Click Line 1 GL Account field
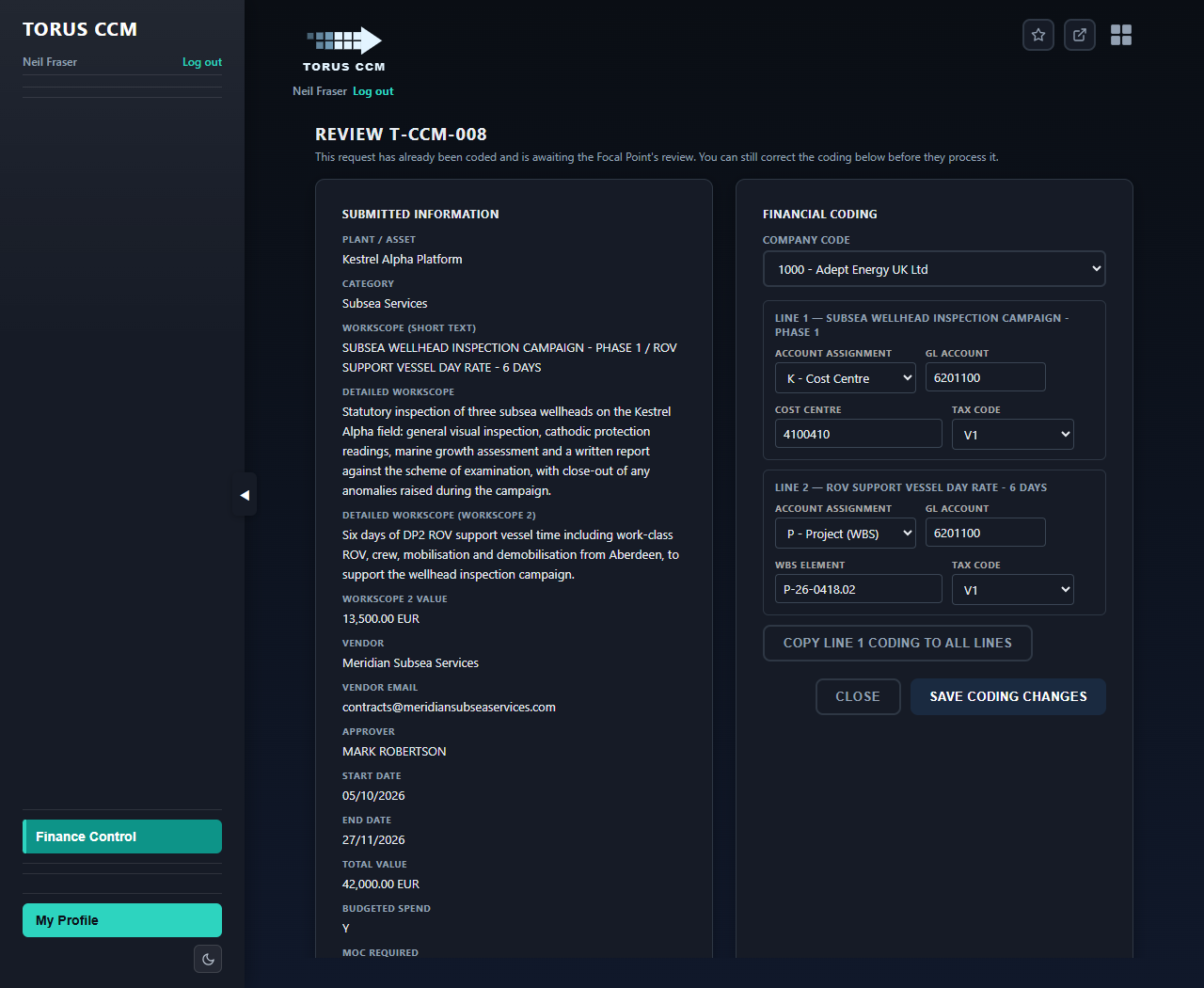The width and height of the screenshot is (1204, 988). coord(986,377)
